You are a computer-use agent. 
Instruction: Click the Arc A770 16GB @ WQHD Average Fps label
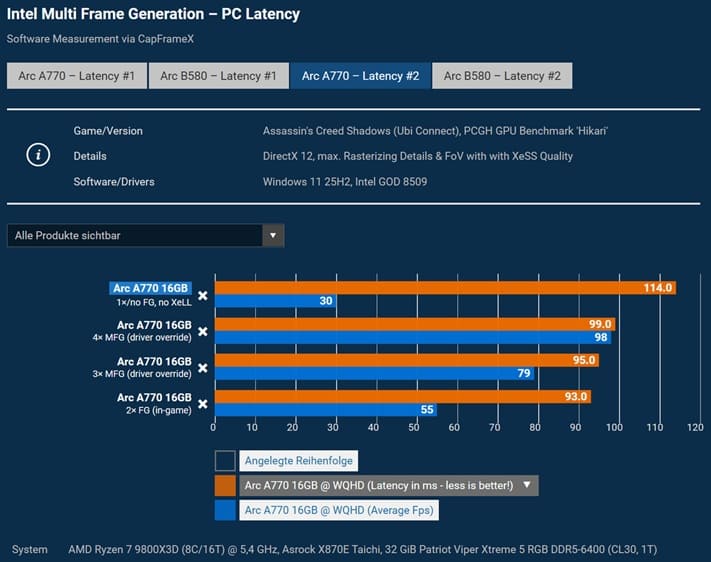click(x=341, y=510)
